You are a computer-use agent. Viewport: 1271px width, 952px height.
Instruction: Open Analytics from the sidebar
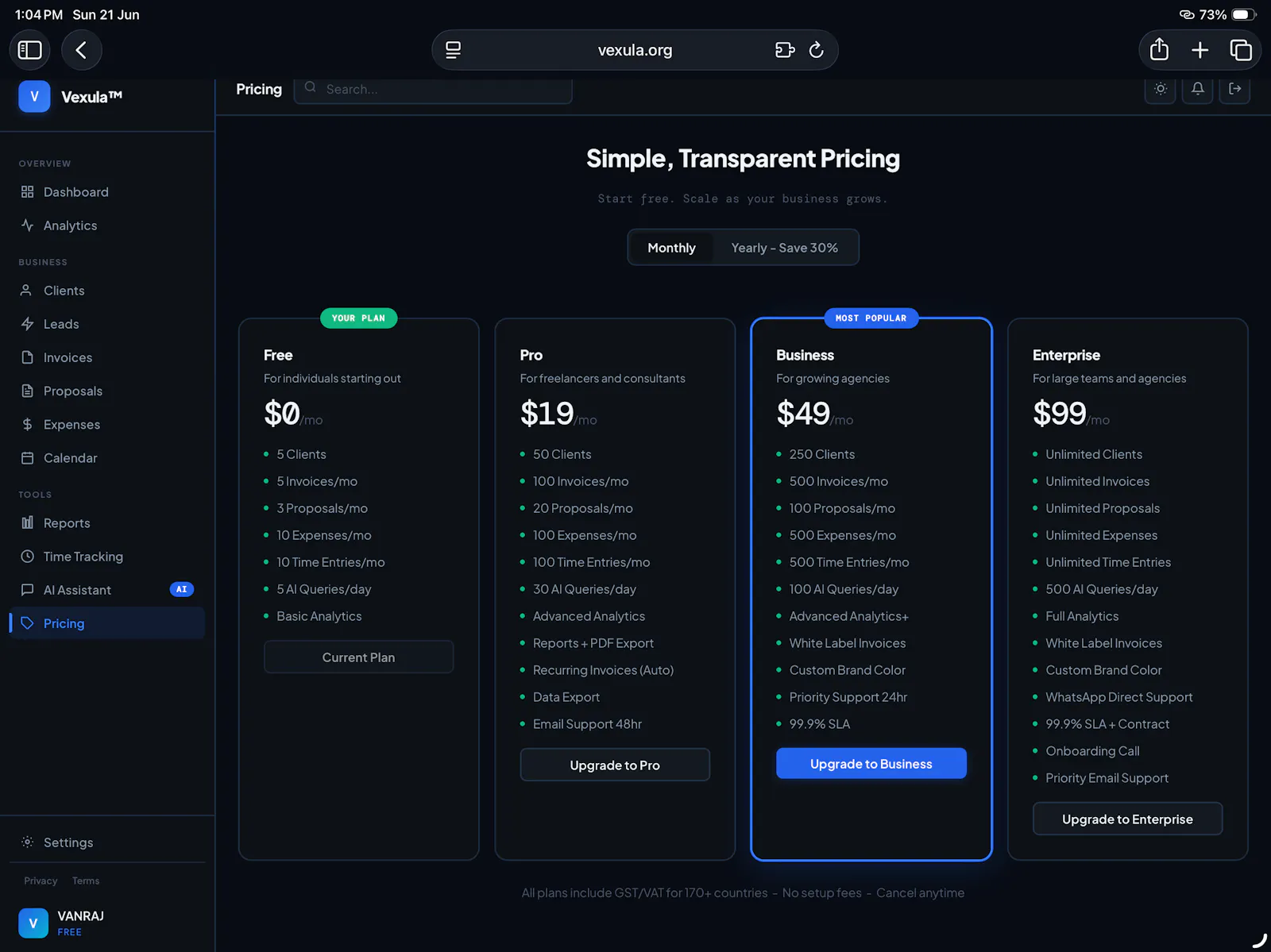[107, 225]
